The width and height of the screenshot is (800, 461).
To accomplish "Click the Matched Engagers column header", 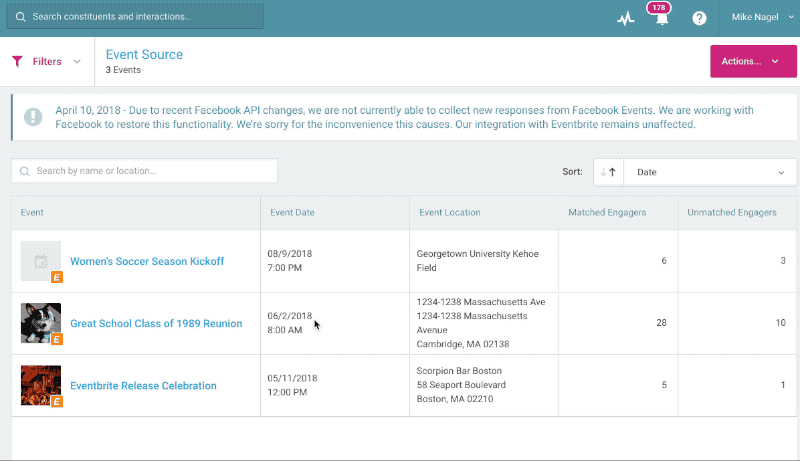I will (x=607, y=212).
